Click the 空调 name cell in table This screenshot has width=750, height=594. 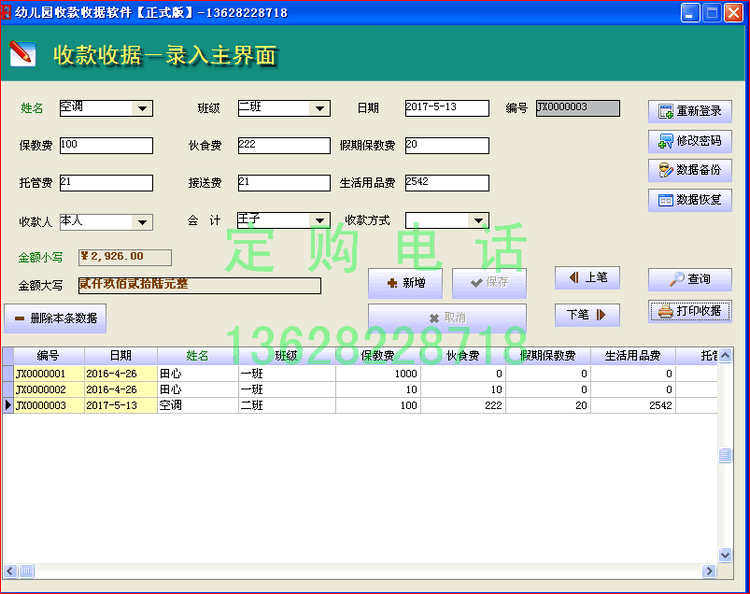click(197, 406)
